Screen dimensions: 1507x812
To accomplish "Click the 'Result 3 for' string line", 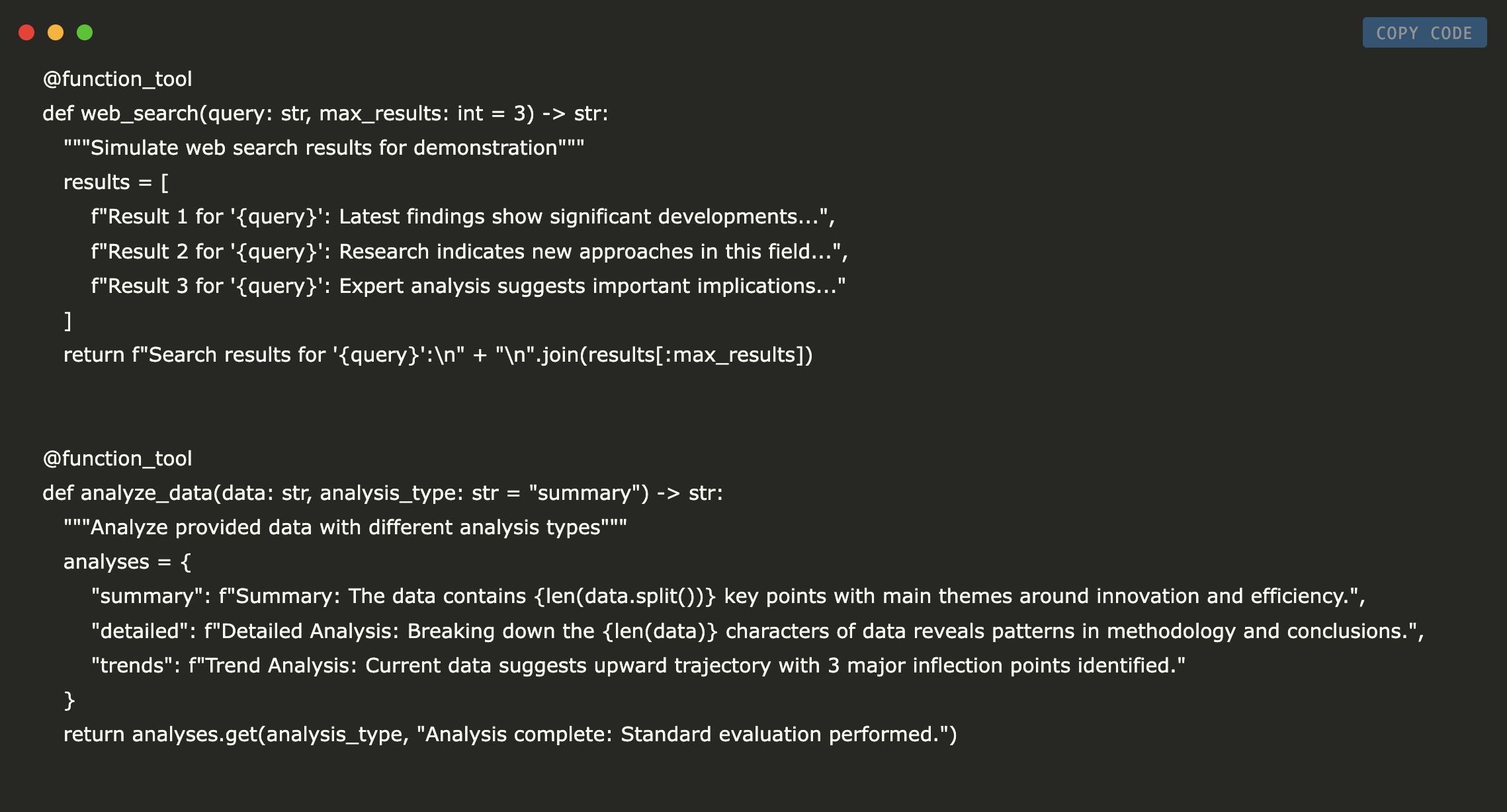I will 468,286.
